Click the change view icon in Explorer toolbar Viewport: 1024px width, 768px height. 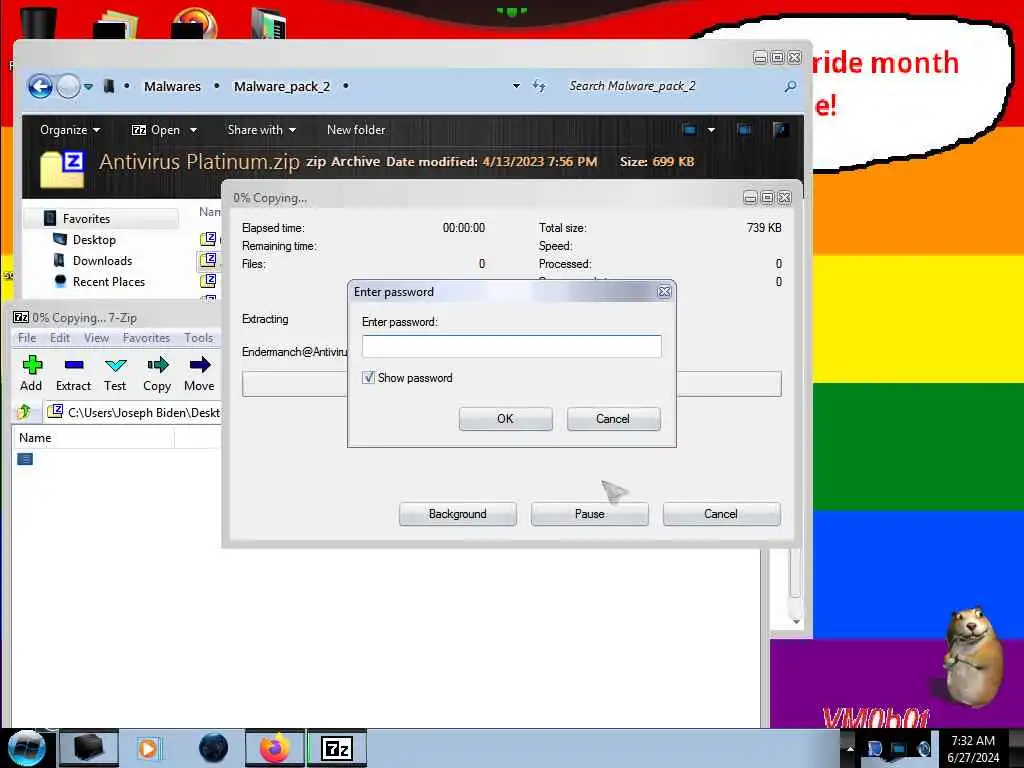(689, 129)
